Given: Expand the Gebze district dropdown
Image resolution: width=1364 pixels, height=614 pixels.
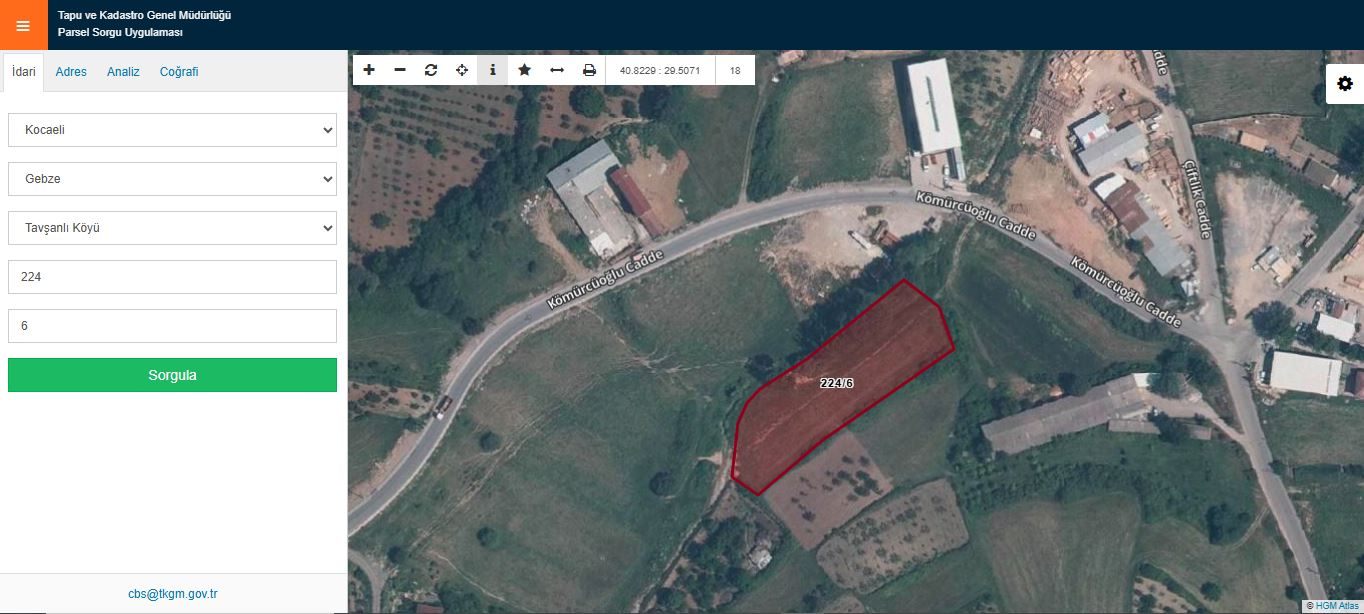Looking at the screenshot, I should (x=172, y=179).
